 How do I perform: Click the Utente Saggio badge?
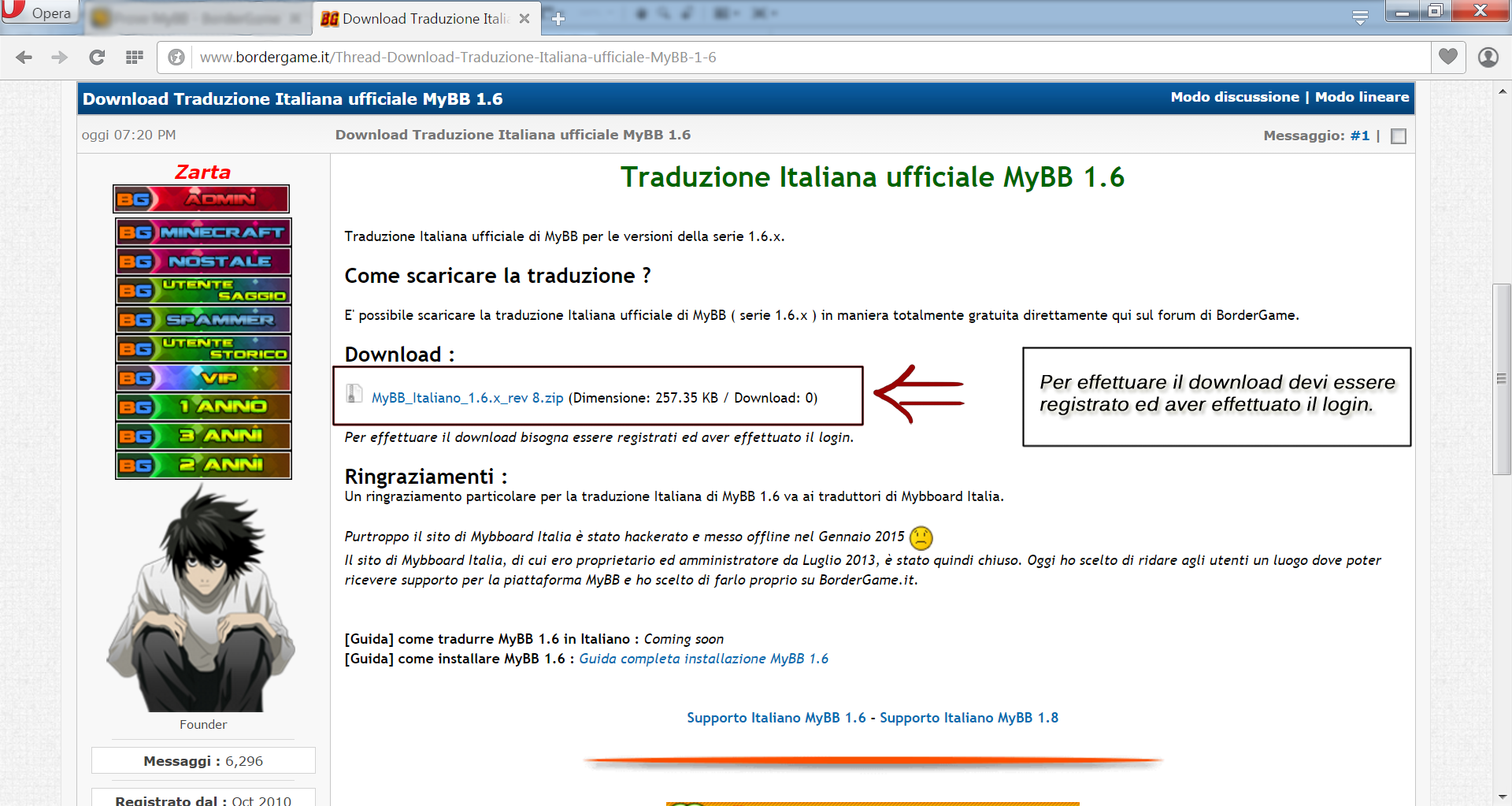point(203,291)
